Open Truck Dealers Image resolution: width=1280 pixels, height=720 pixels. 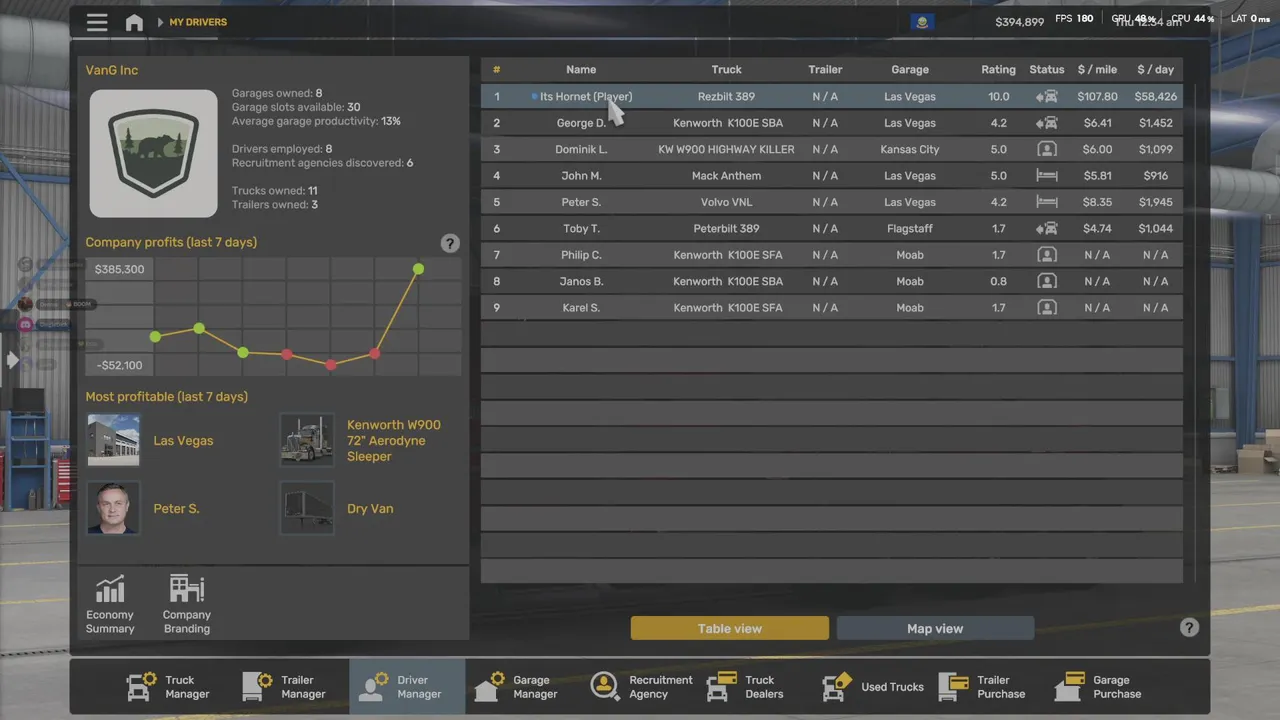[x=748, y=686]
